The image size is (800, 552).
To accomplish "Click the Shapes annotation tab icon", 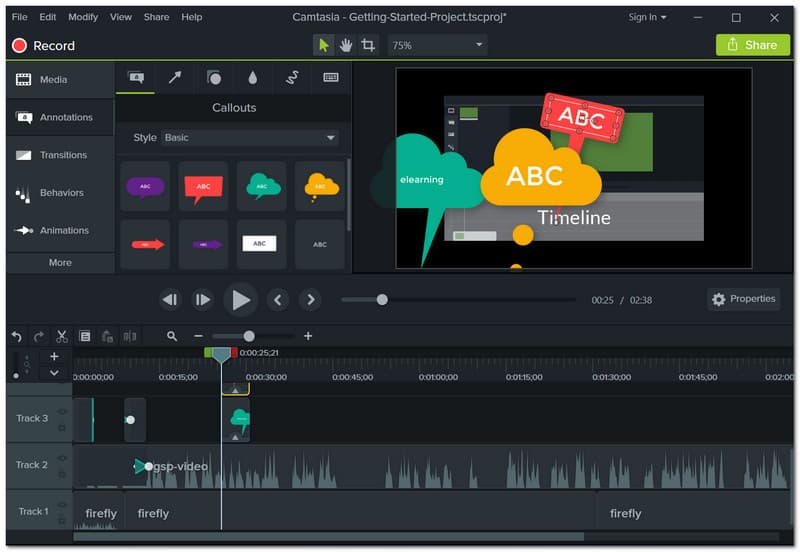I will click(213, 78).
